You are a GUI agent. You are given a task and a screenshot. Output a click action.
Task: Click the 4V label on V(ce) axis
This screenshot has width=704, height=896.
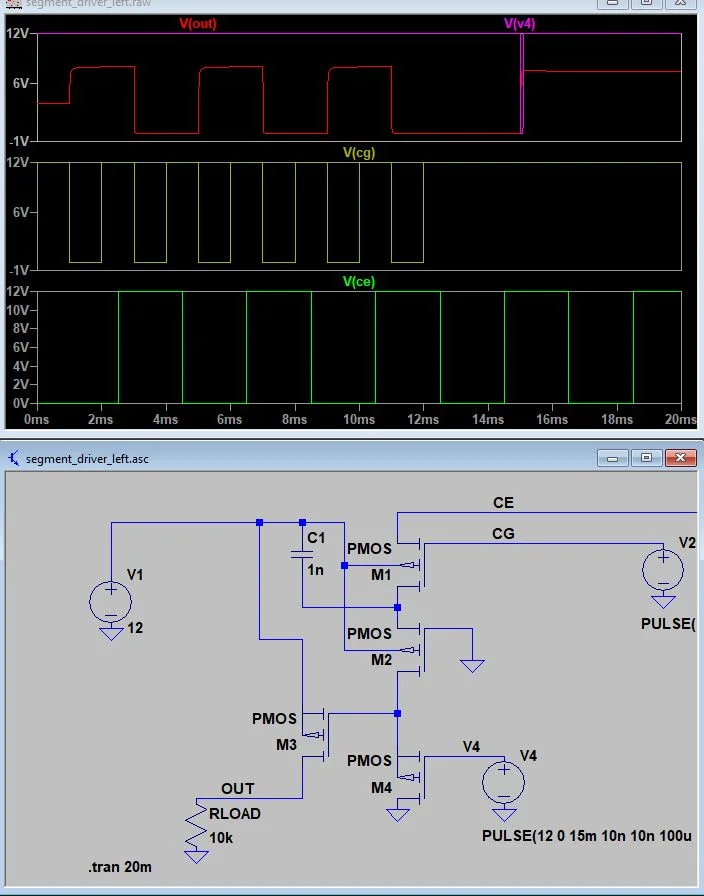click(x=20, y=366)
